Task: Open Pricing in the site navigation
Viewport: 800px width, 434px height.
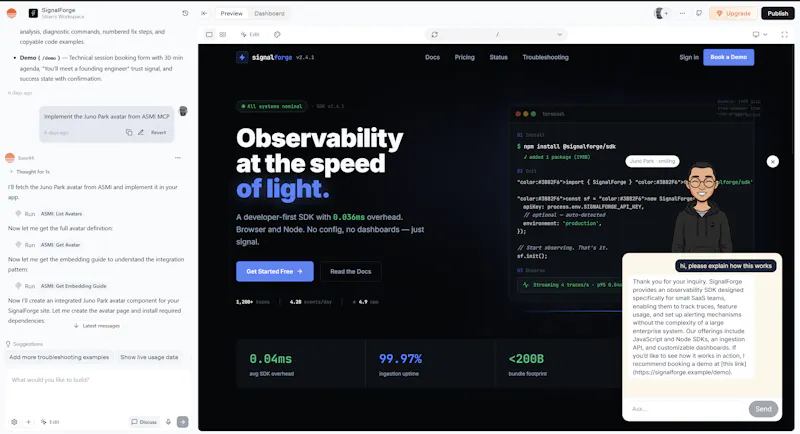Action: 464,57
